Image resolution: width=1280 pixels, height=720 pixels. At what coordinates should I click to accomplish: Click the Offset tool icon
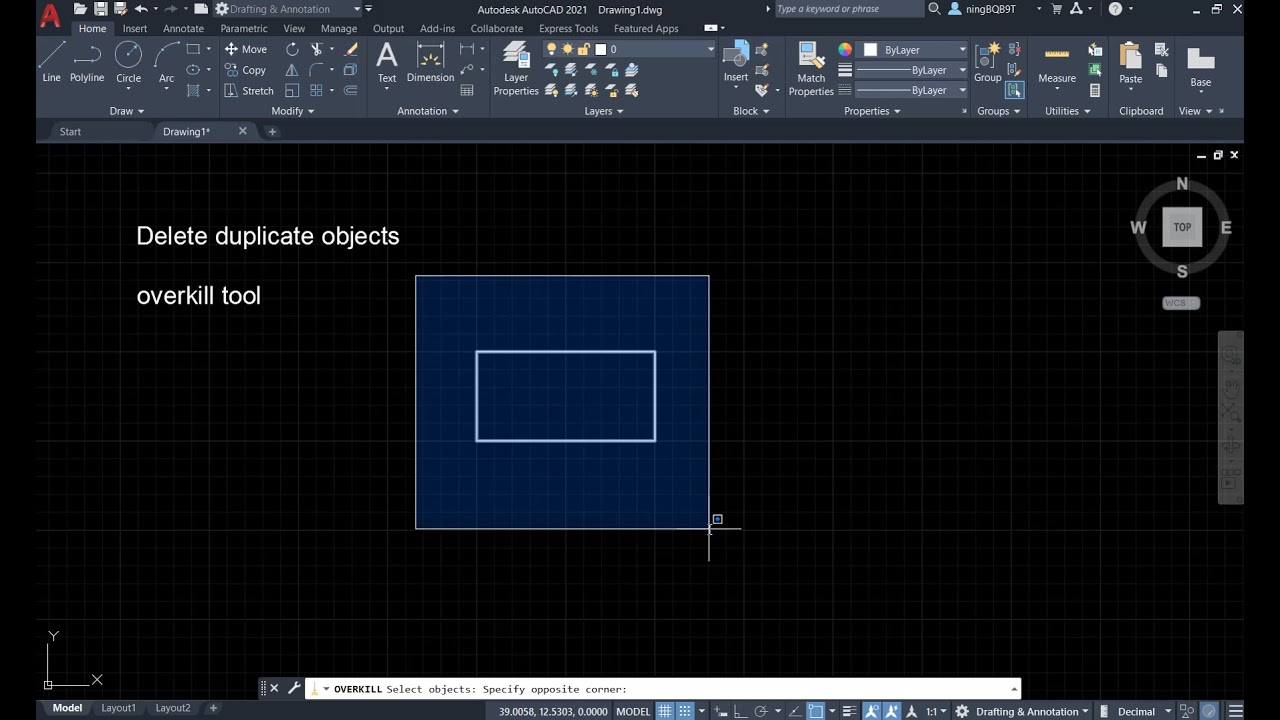click(351, 91)
